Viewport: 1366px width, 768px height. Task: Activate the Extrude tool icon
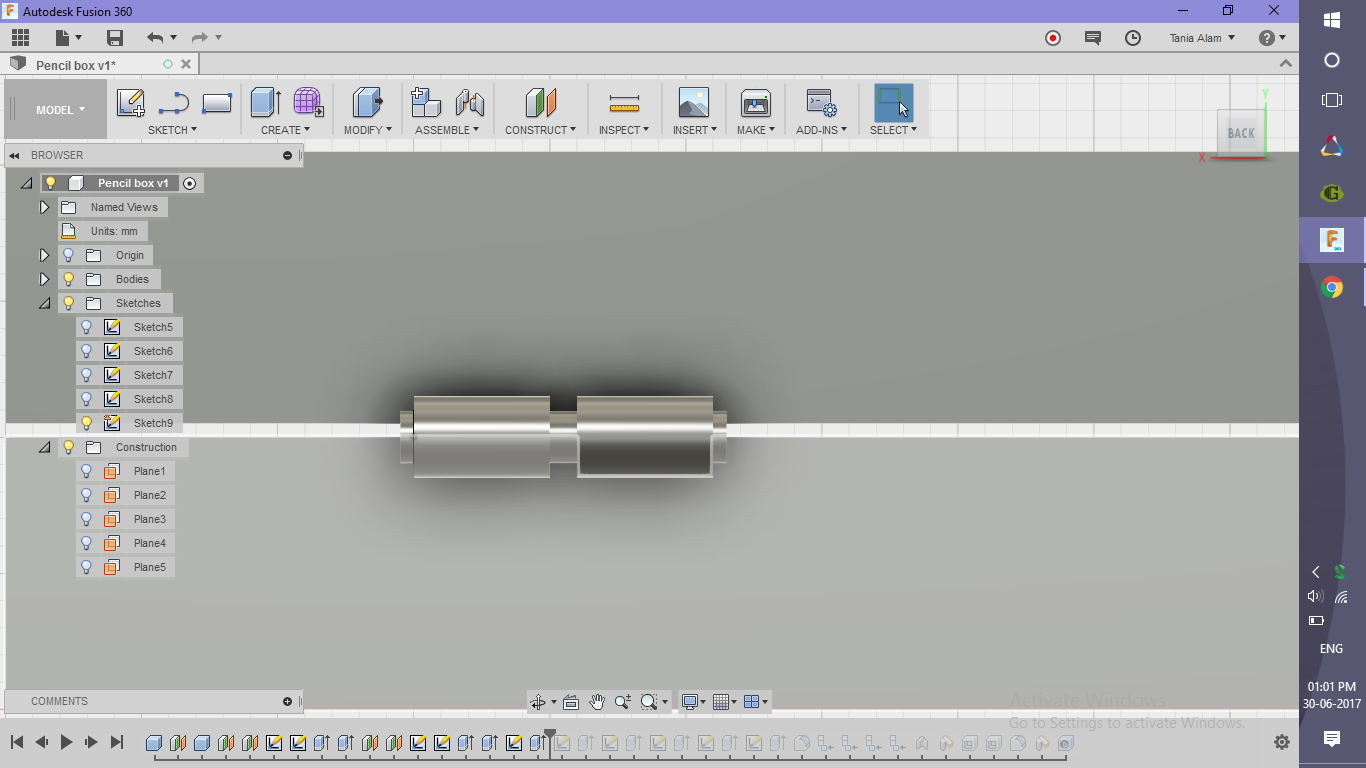point(265,103)
